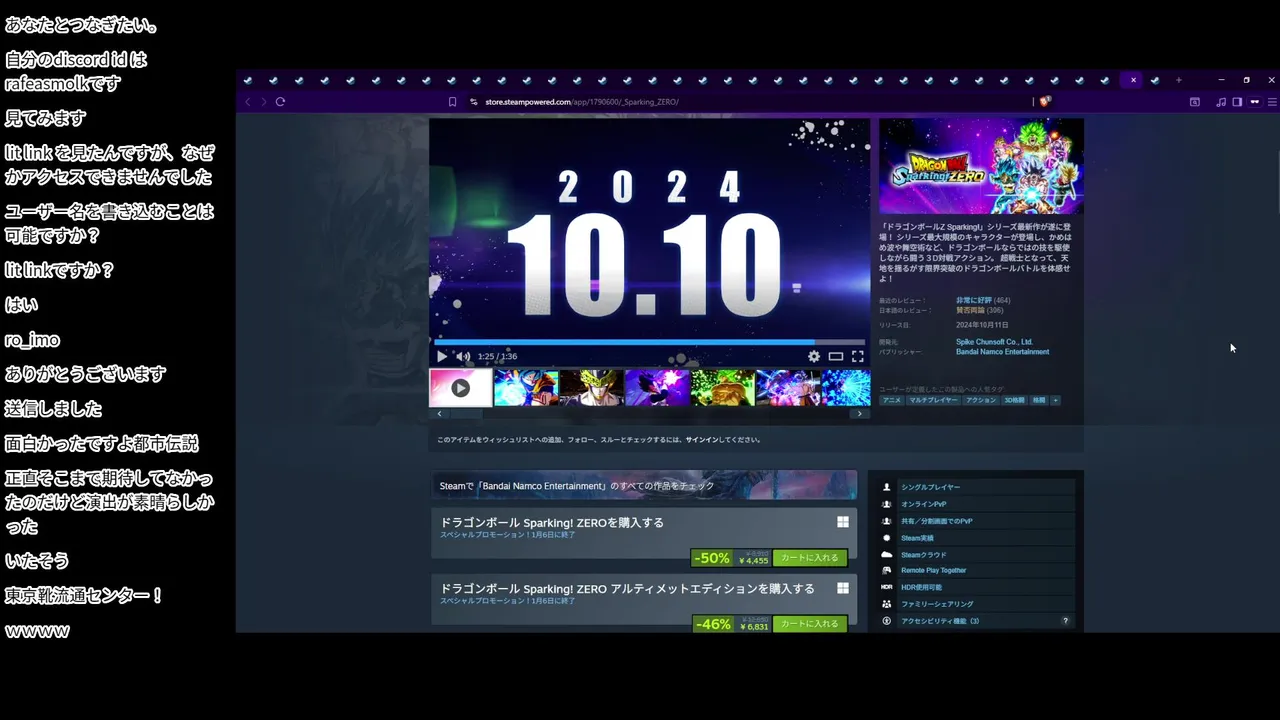This screenshot has width=1280, height=720.
Task: Open 賛否両論 Japanese reviews link
Action: (x=972, y=310)
